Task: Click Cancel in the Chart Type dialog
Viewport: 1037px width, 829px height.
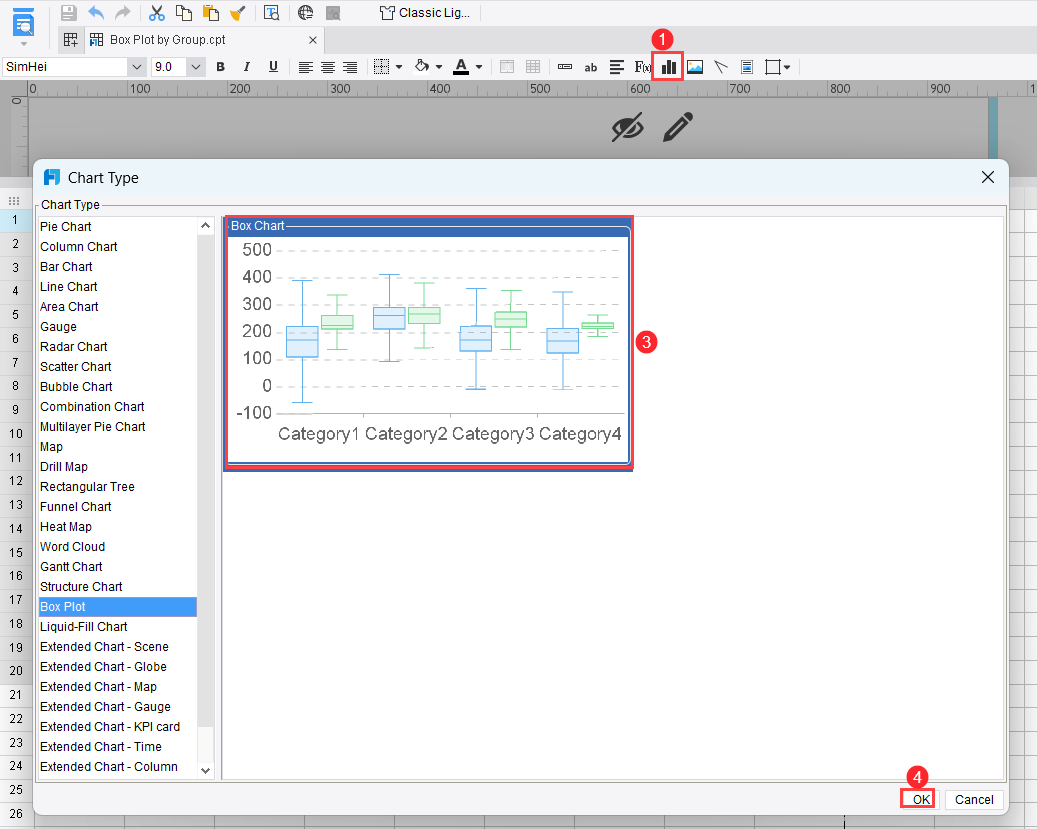Action: (974, 799)
